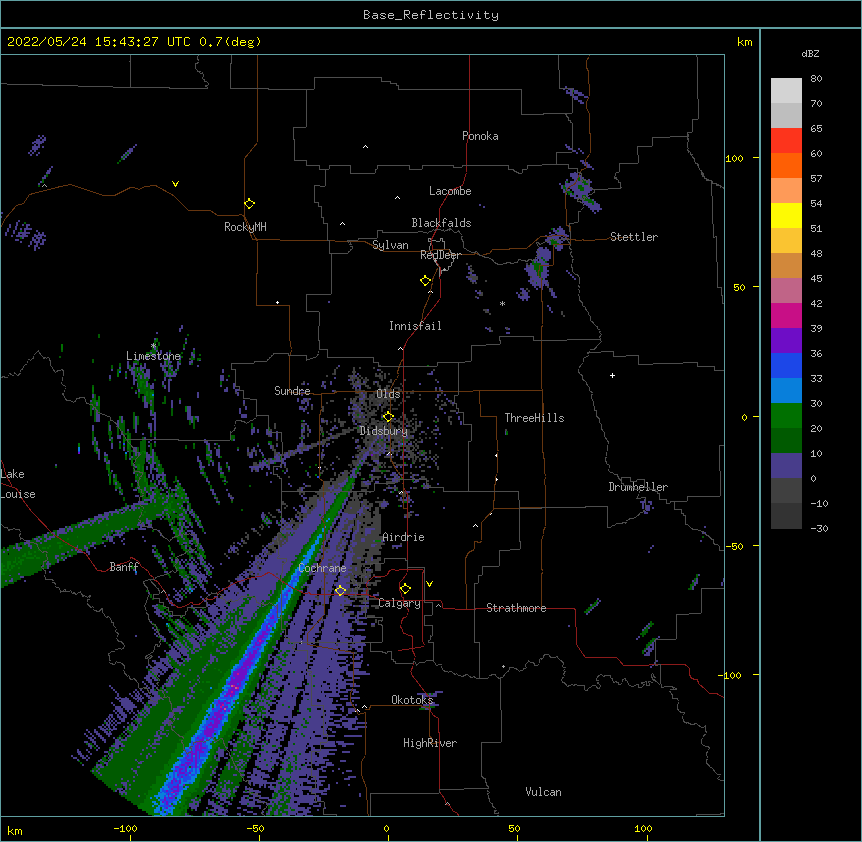862x842 pixels.
Task: Pick the bright yellow swatch in the dBZ legend
Action: tap(786, 215)
